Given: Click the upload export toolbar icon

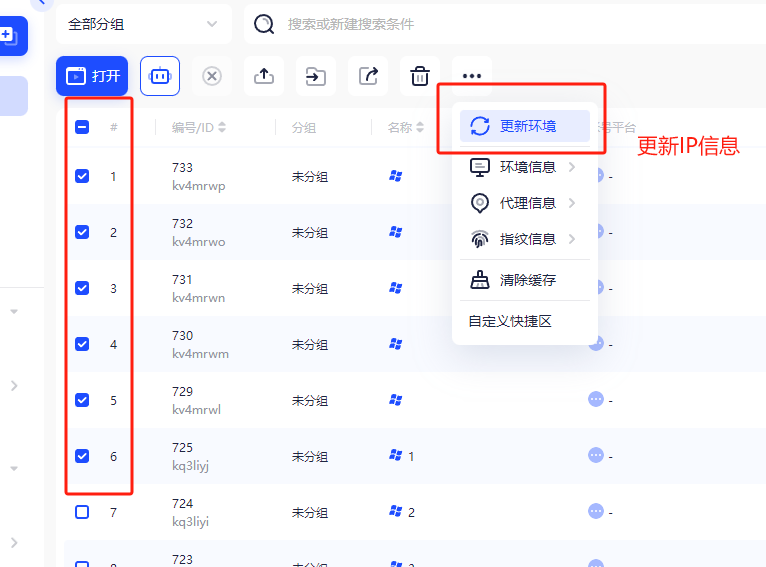Looking at the screenshot, I should tap(264, 76).
